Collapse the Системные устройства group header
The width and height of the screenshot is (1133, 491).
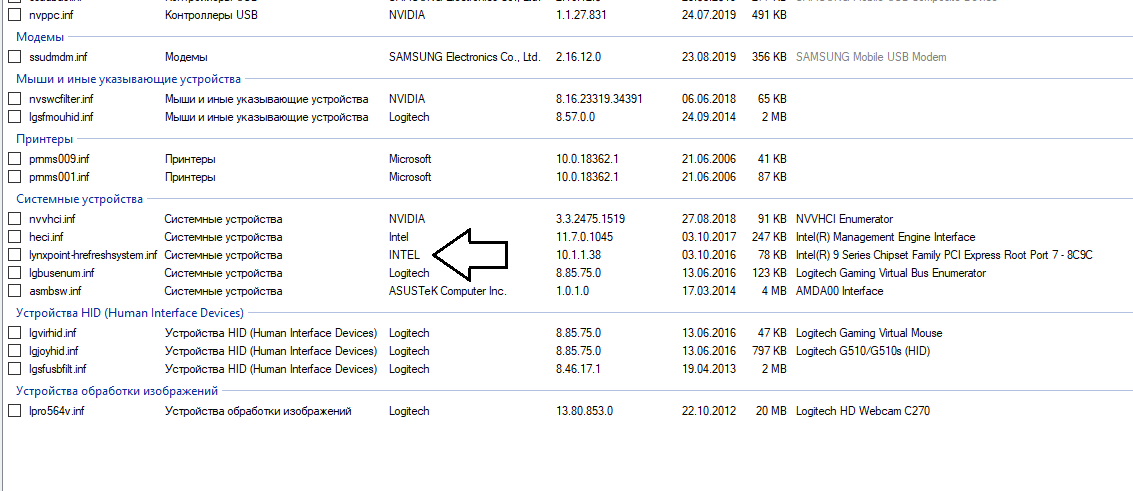[79, 199]
